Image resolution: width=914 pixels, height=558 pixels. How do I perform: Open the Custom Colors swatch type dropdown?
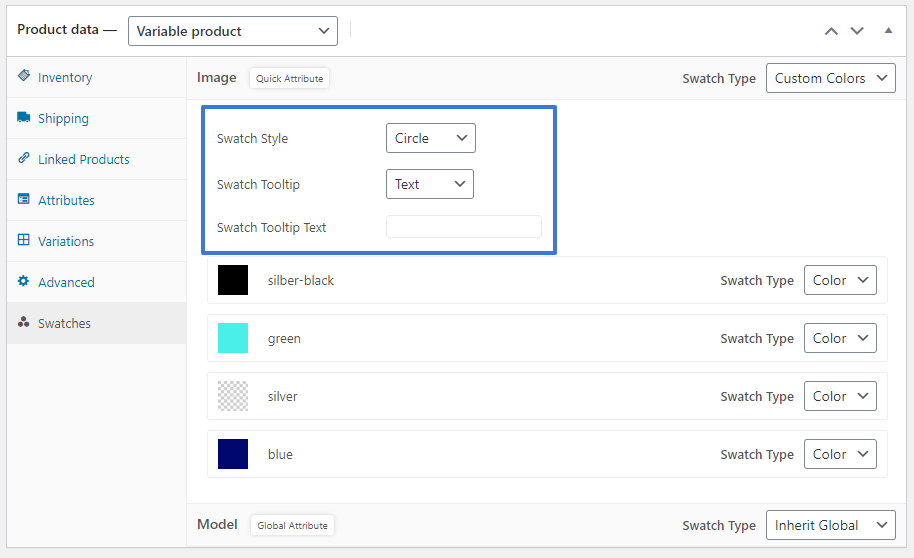[830, 78]
